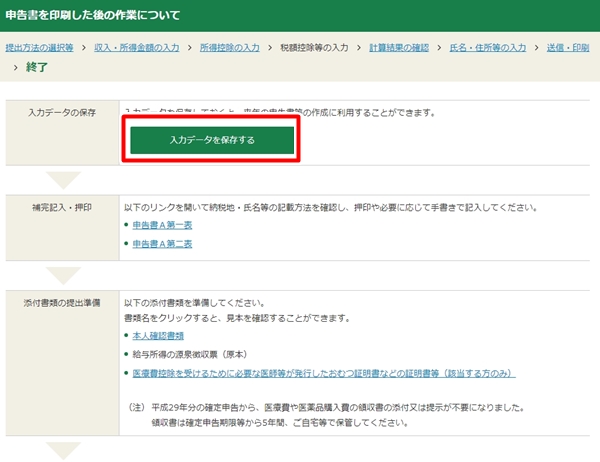This screenshot has width=600, height=462.
Task: Click the 添付書類の提出準備 row label
Action: point(62,303)
